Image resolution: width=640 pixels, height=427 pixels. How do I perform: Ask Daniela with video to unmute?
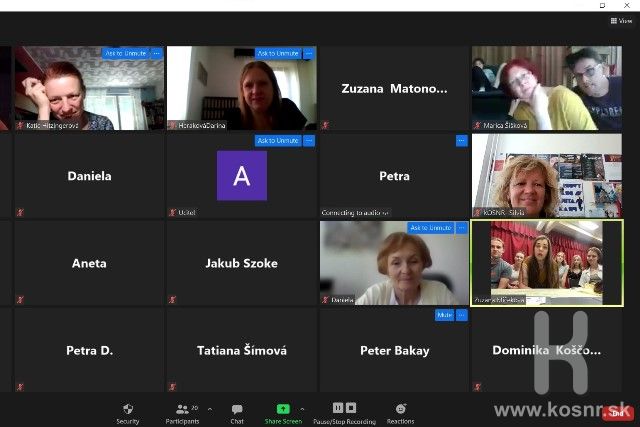pos(430,228)
